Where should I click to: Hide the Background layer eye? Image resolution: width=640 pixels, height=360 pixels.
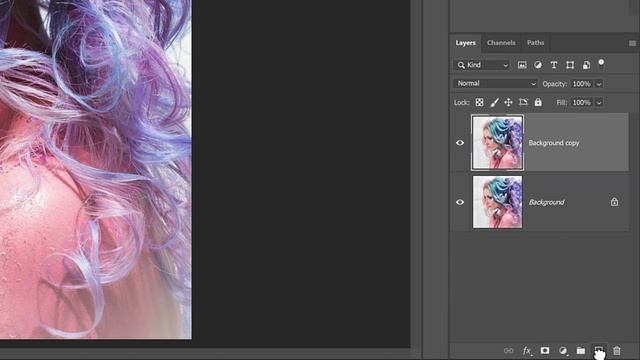(x=460, y=202)
